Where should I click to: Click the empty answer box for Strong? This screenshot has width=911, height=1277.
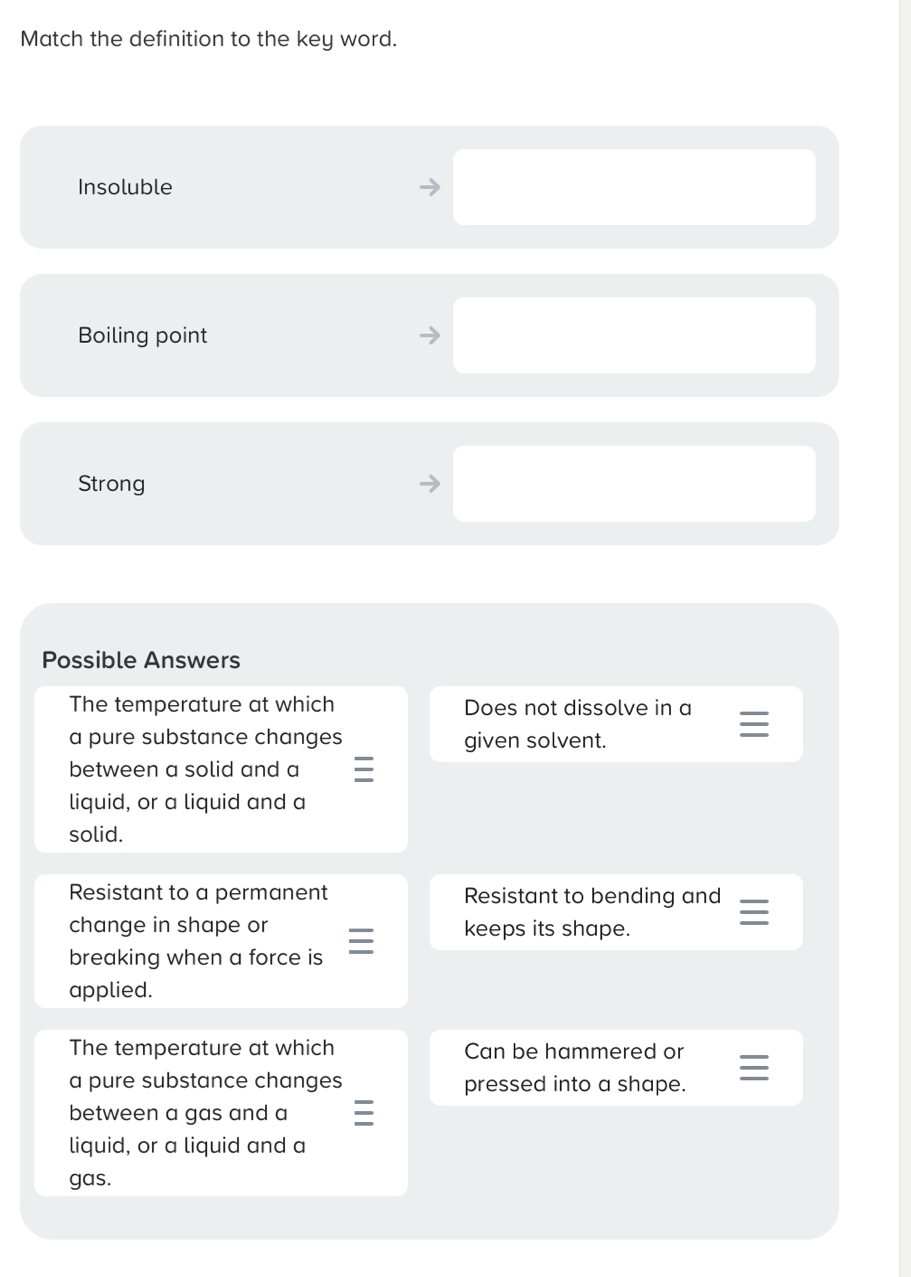coord(634,484)
